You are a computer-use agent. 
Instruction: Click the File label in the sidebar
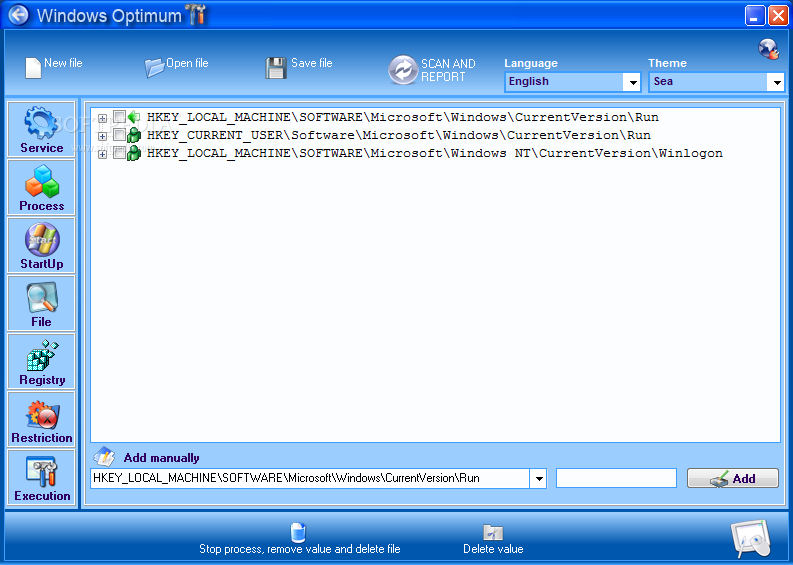click(x=41, y=322)
